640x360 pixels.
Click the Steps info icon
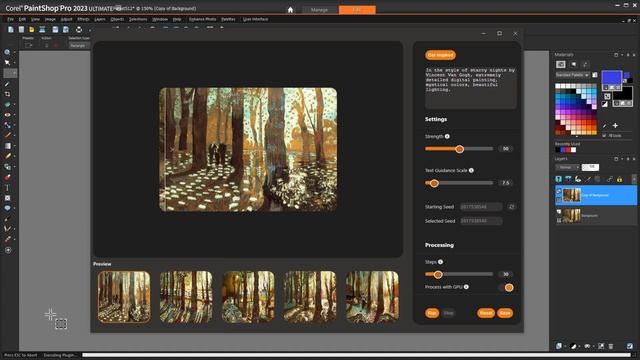pos(440,262)
